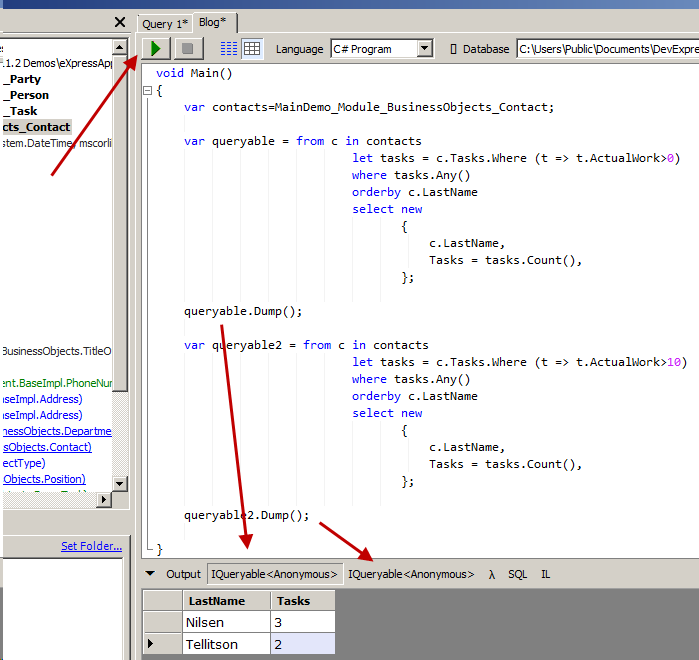Open the SQL results tab
699x660 pixels.
coord(517,574)
